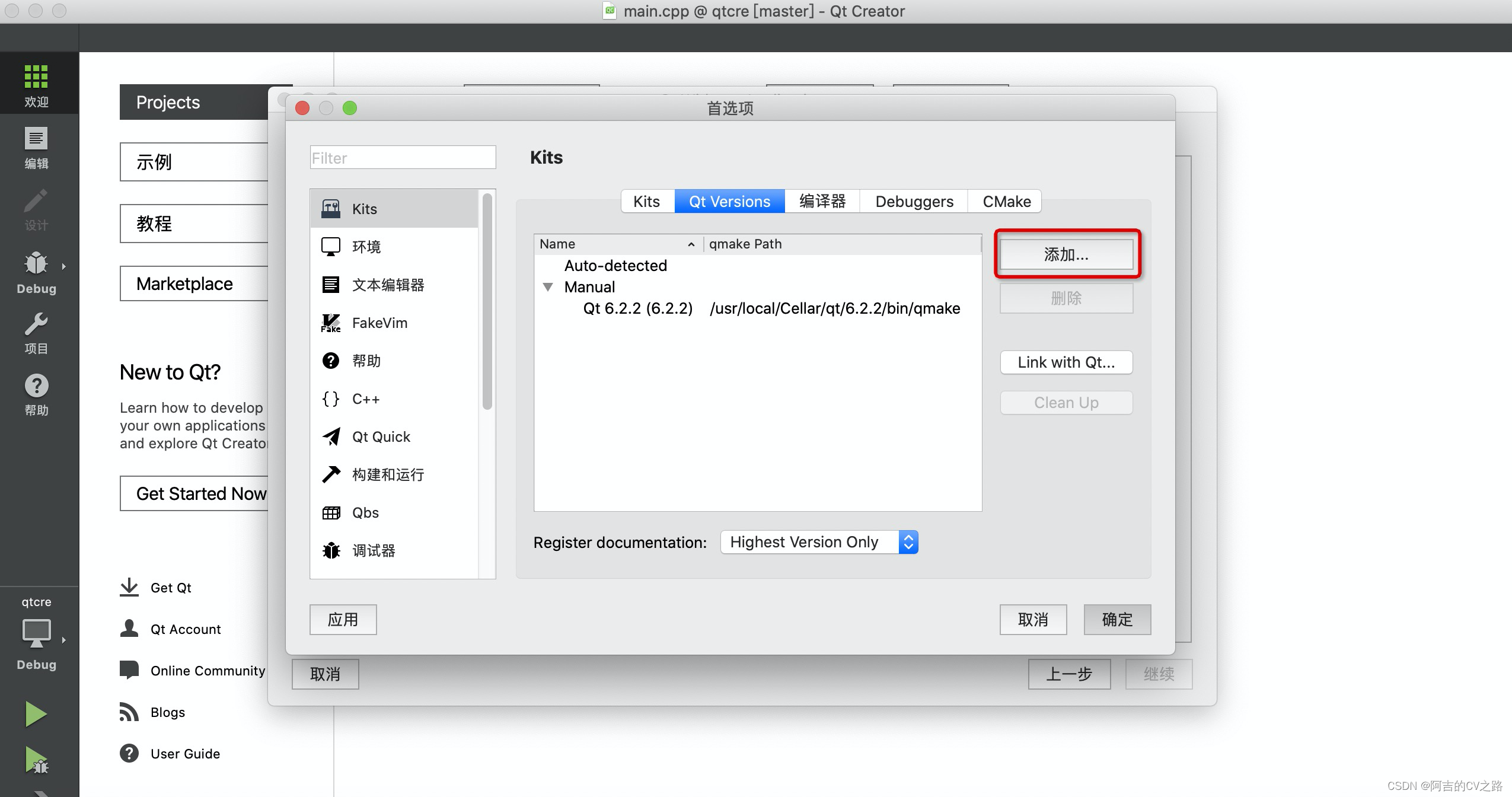The height and width of the screenshot is (797, 1512).
Task: Open Blogs RSS feed icon
Action: click(x=129, y=712)
